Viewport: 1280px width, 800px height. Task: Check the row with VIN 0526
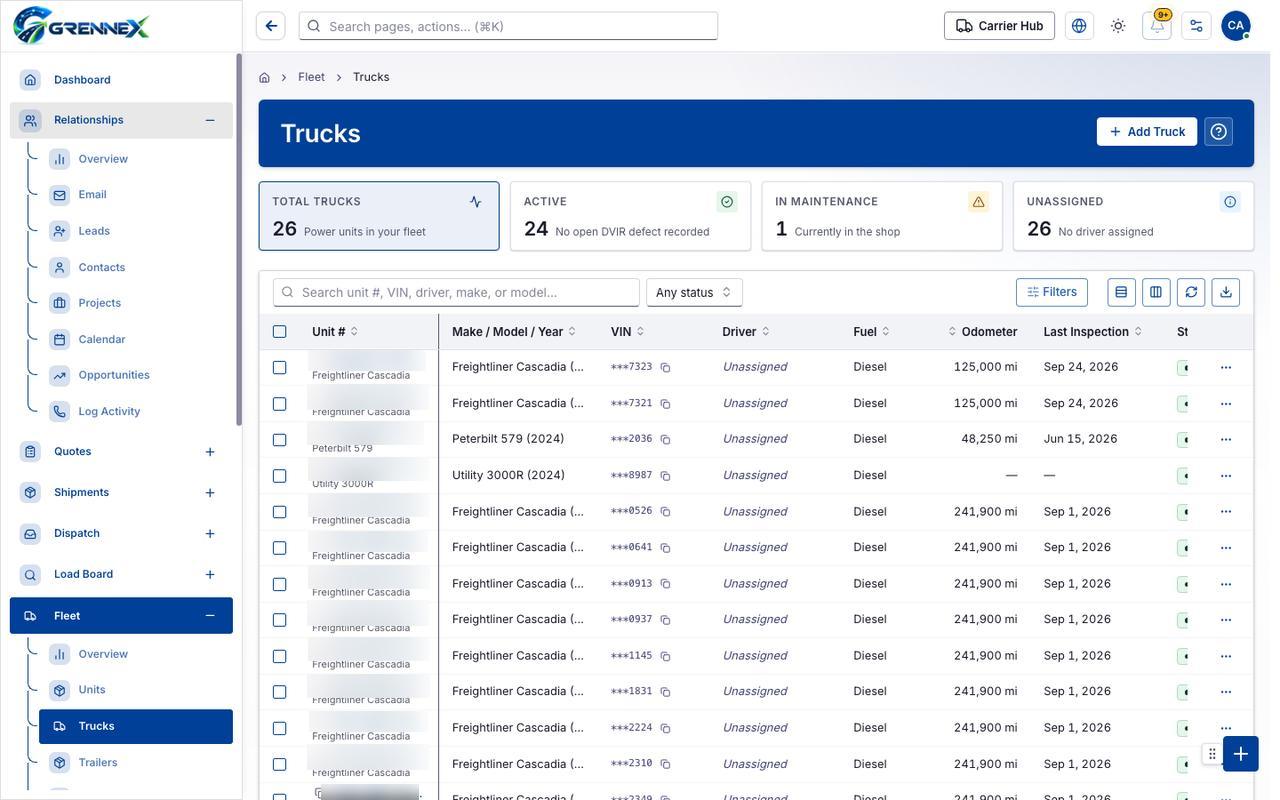(x=280, y=512)
